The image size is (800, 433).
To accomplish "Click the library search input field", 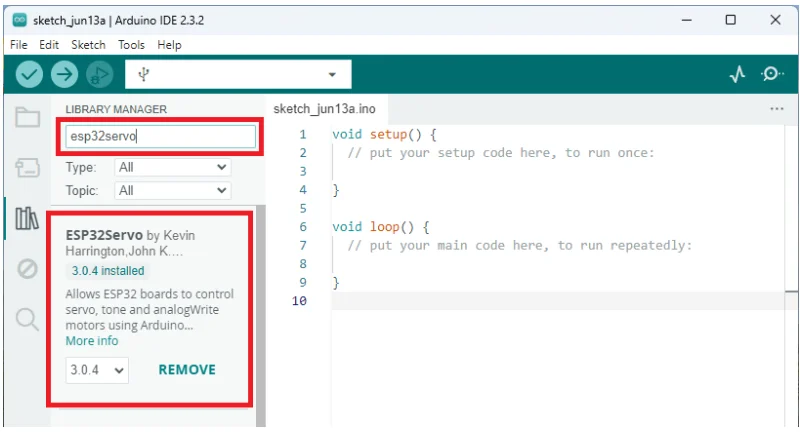I will [160, 137].
